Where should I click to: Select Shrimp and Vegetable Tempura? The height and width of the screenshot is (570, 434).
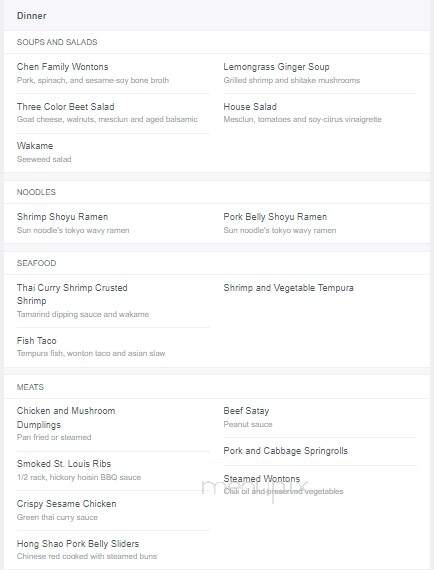288,288
